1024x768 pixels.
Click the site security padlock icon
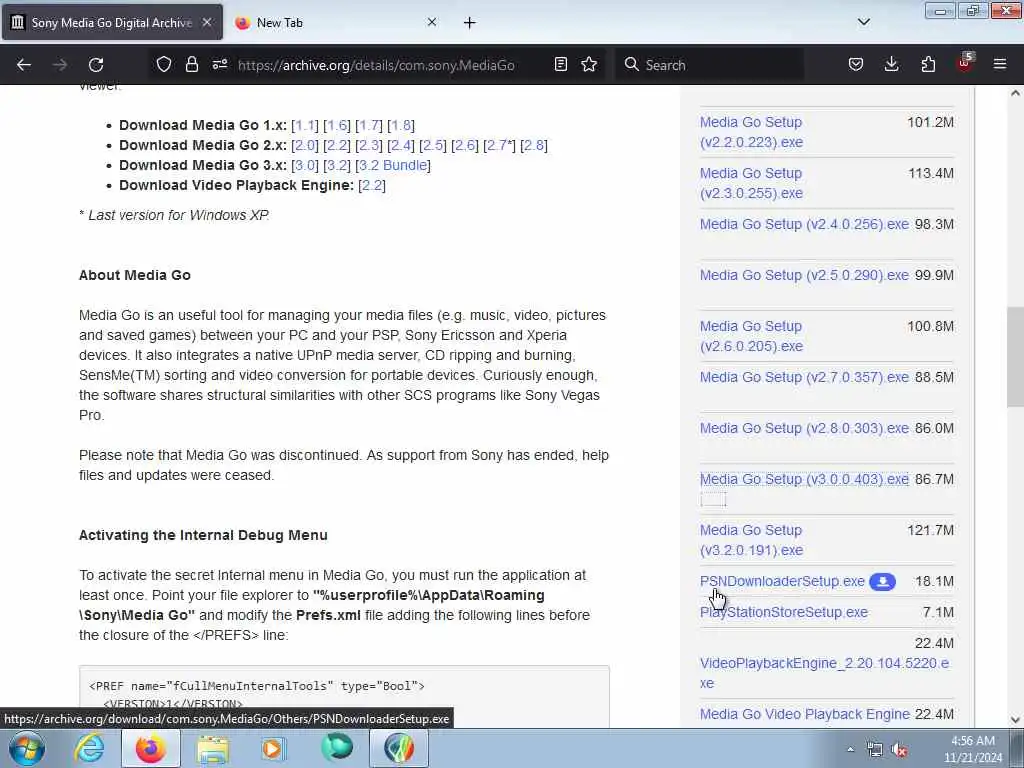(x=191, y=64)
